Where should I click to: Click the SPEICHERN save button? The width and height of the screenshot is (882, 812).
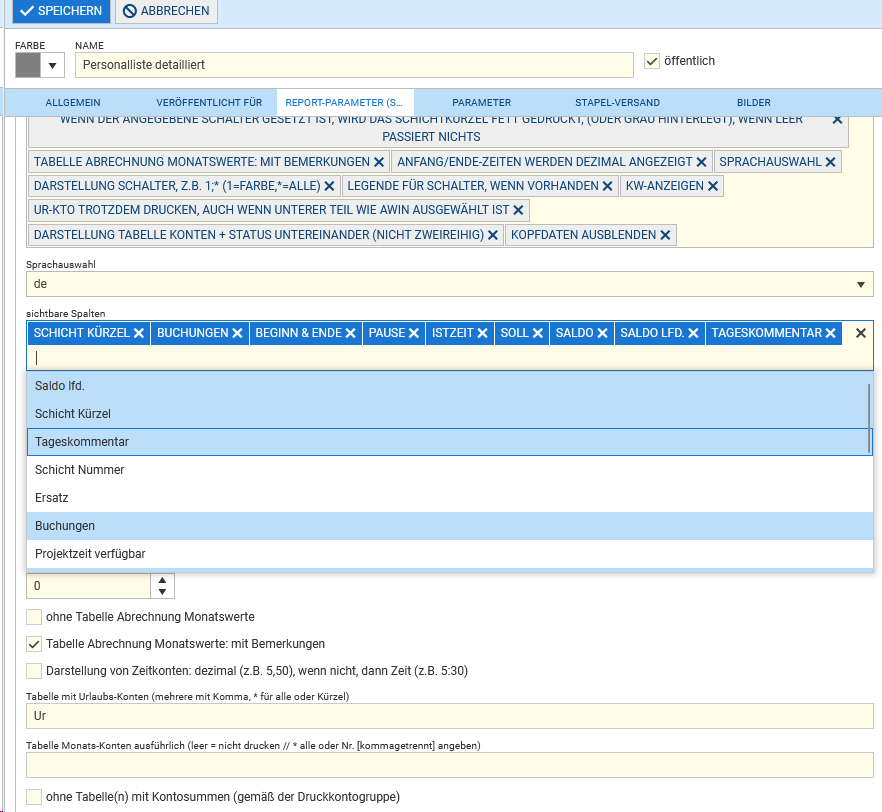point(61,11)
